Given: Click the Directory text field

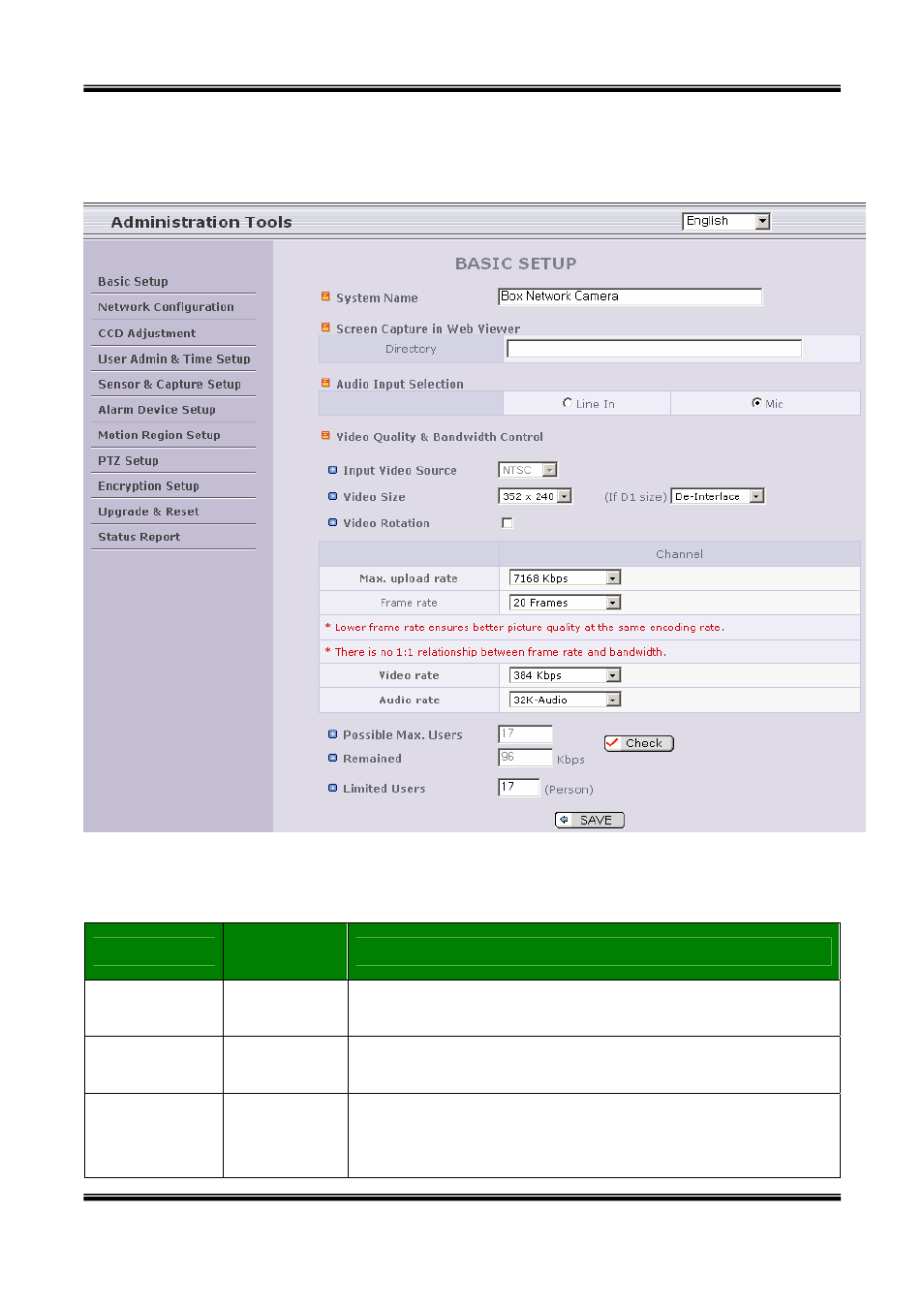Looking at the screenshot, I should pyautogui.click(x=654, y=349).
